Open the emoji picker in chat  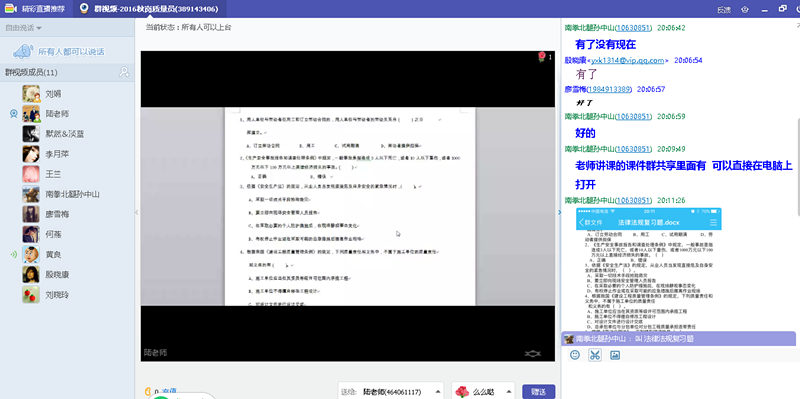point(575,355)
